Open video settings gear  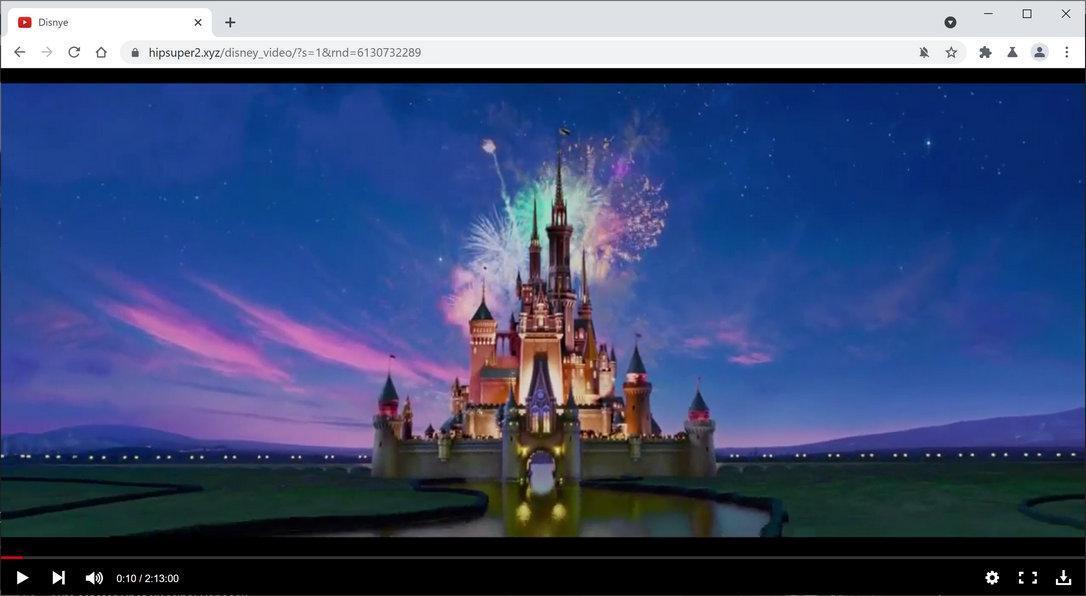[x=992, y=577]
